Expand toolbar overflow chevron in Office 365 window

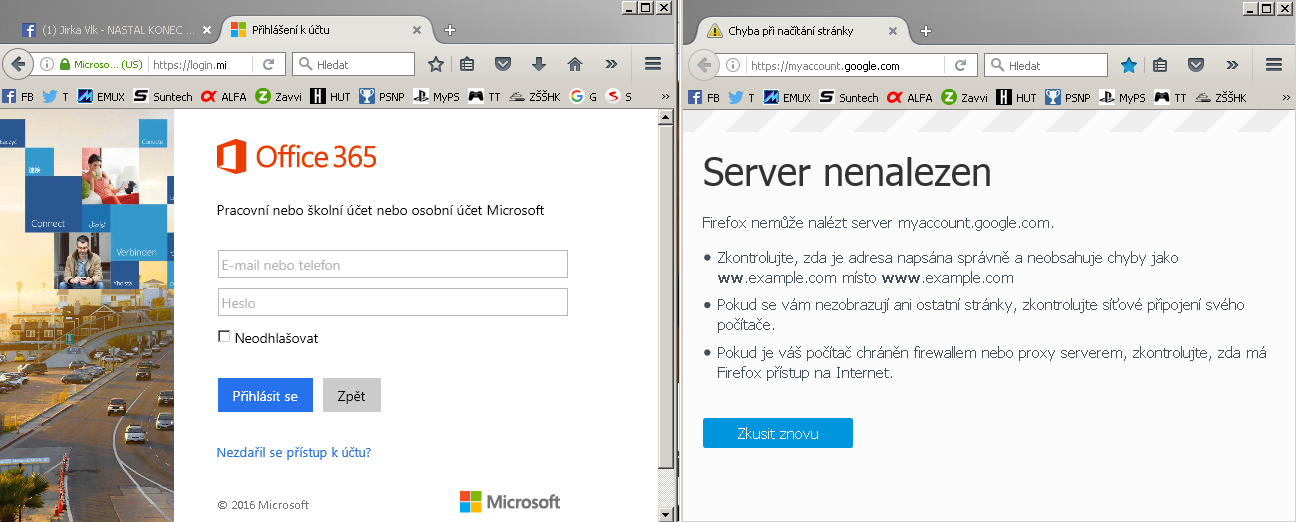(x=611, y=64)
